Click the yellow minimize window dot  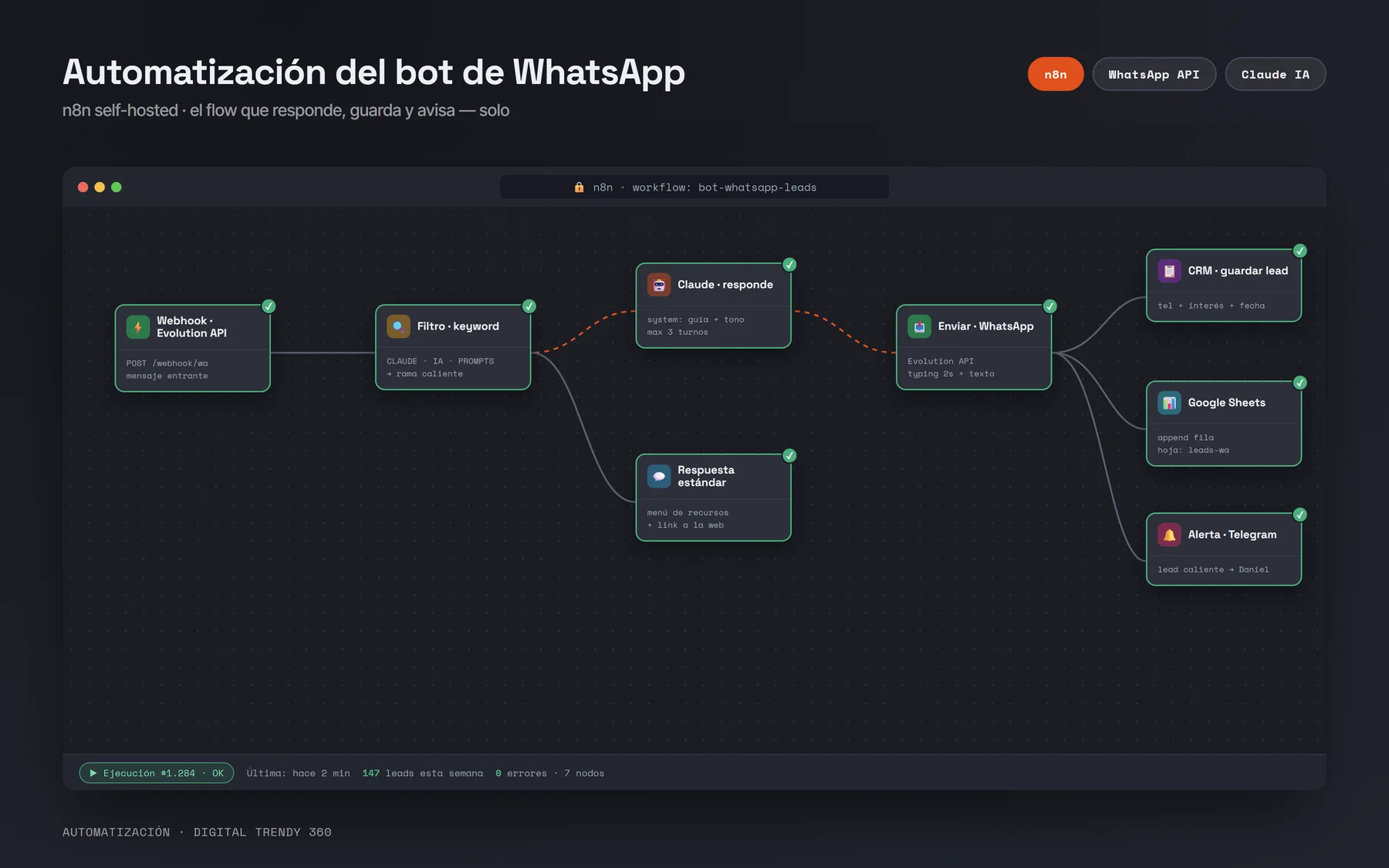tap(100, 187)
